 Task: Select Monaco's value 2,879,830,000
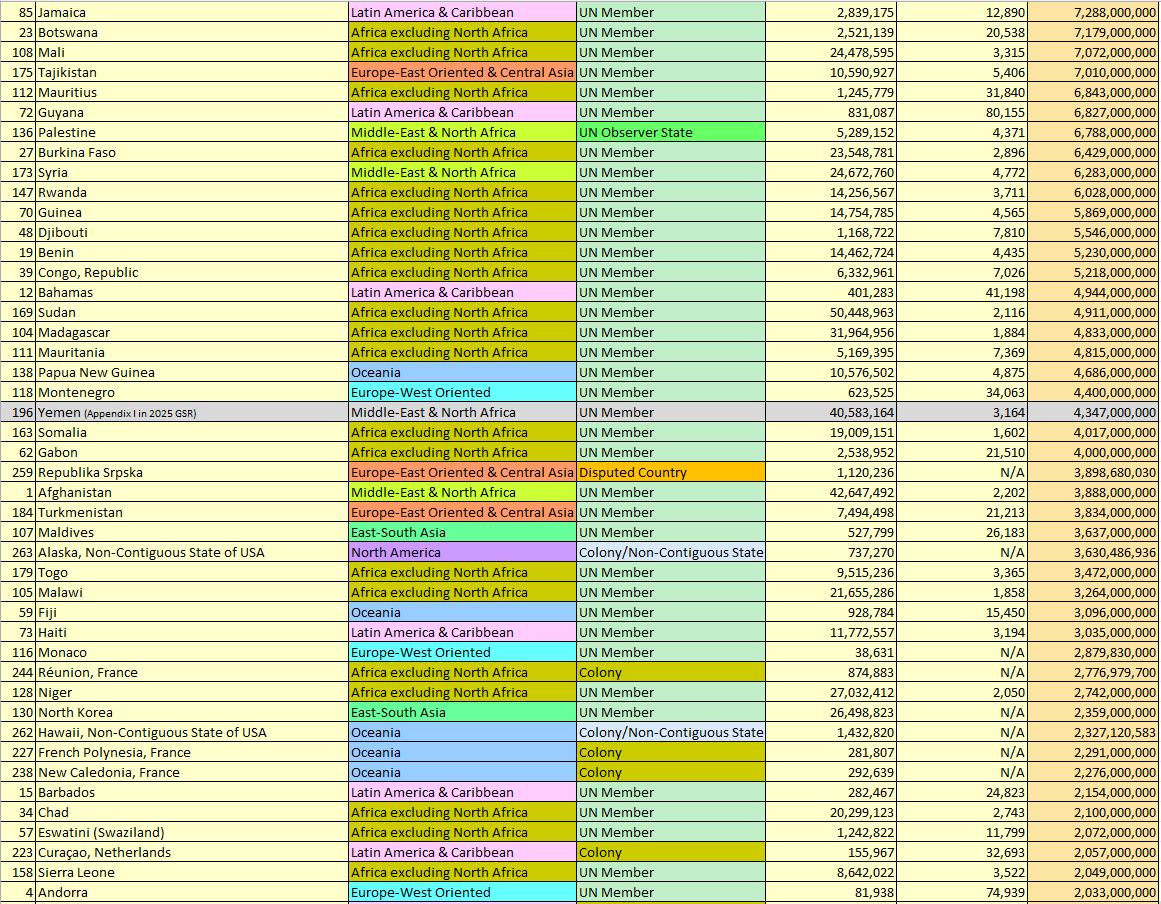(1094, 652)
